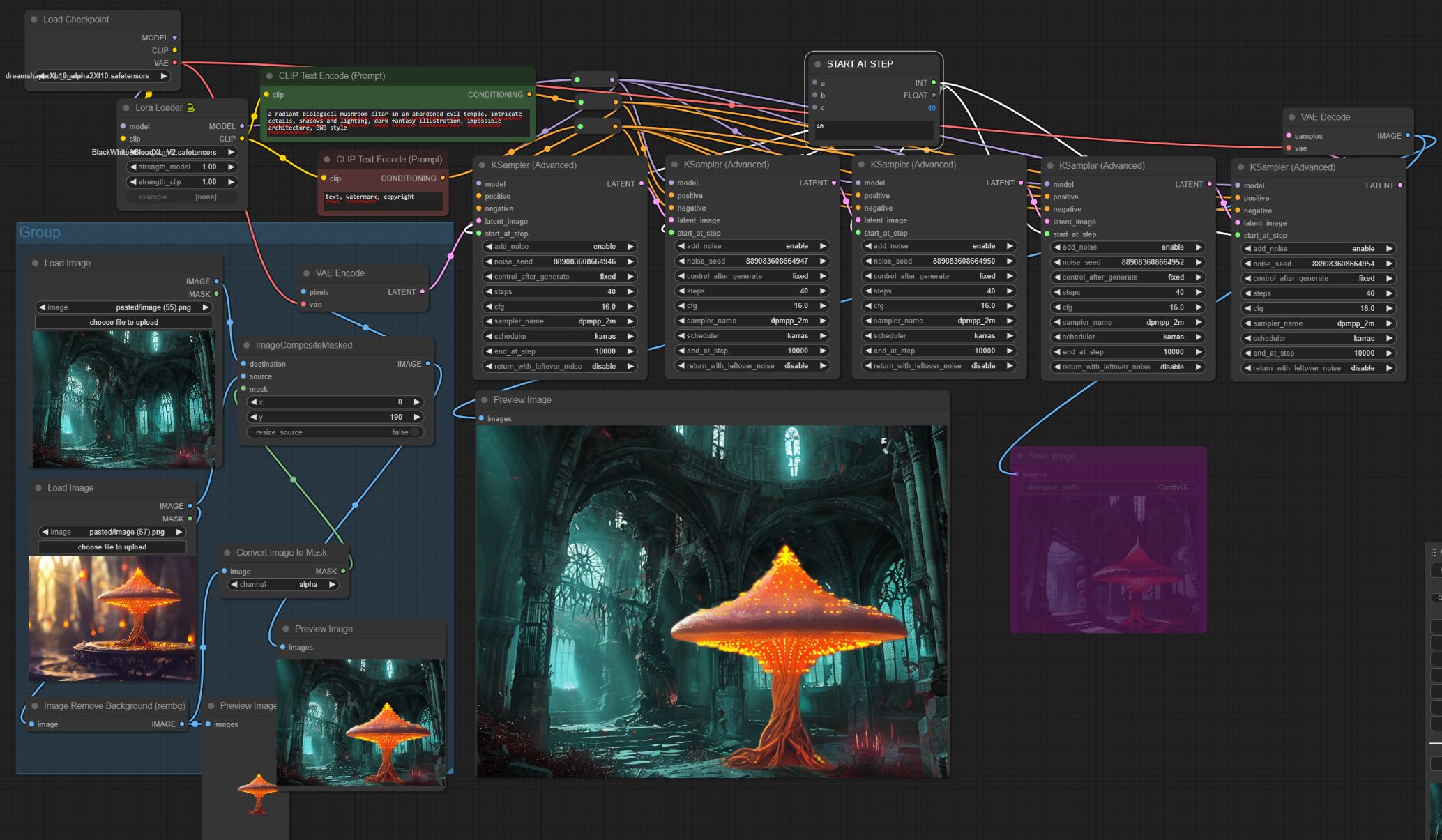Collapse the VAE Decode node using its dot
This screenshot has height=840, width=1442.
click(x=1291, y=117)
